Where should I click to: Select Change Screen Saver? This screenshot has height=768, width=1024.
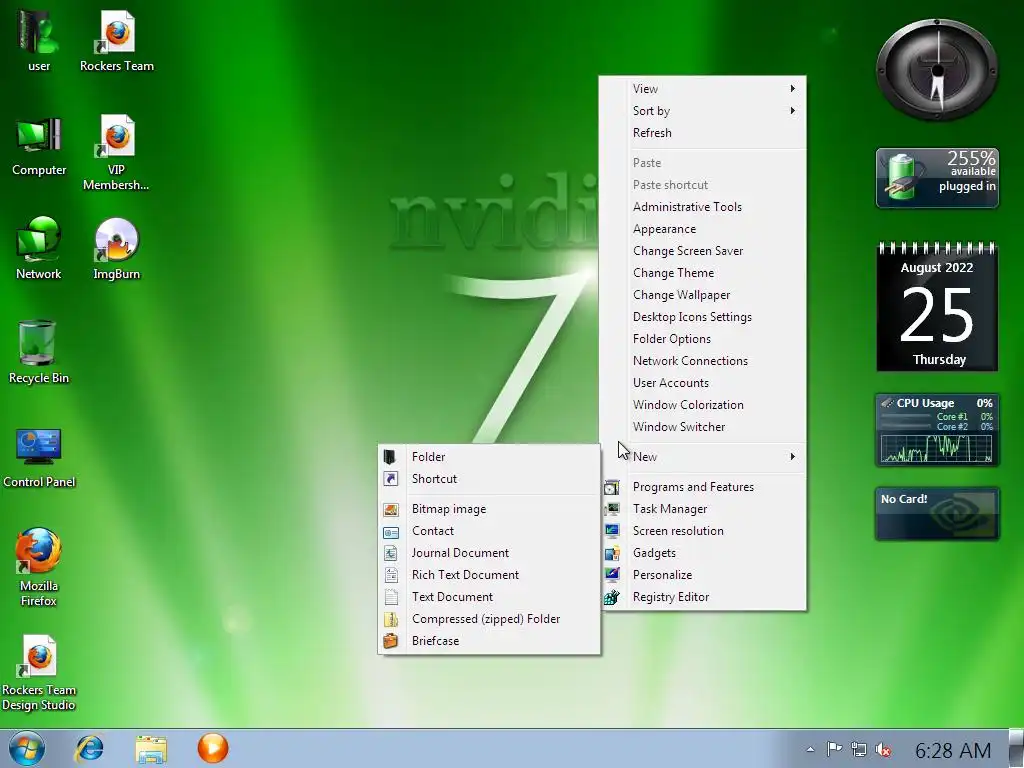tap(703, 251)
